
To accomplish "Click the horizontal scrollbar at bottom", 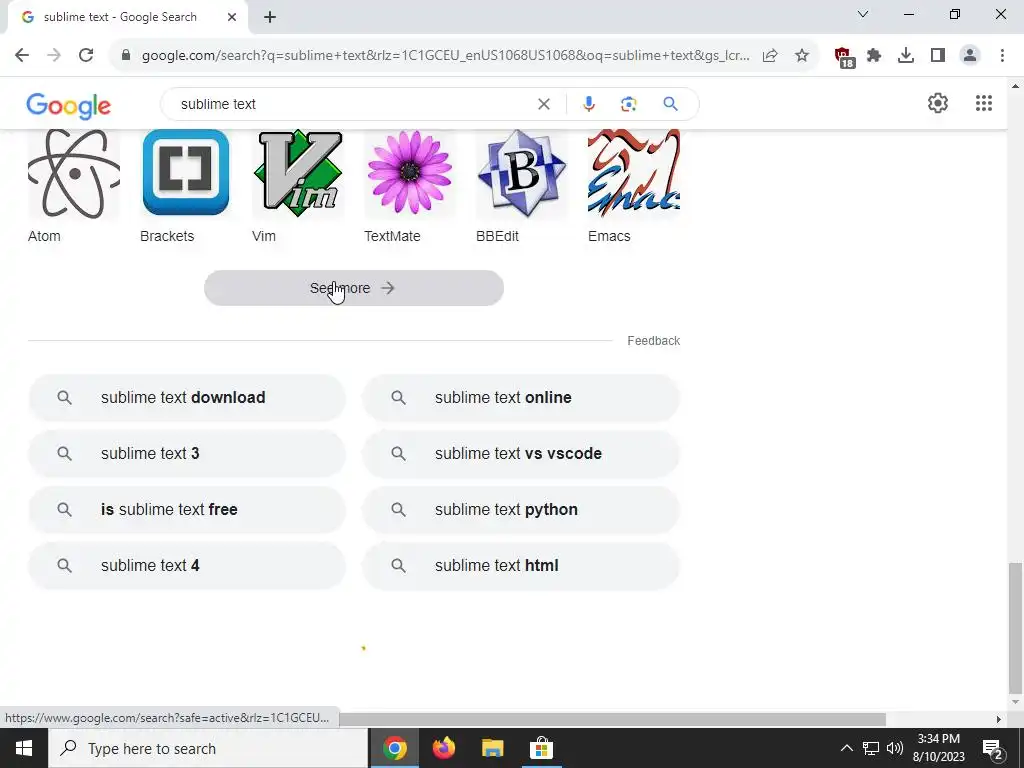I will tap(613, 719).
